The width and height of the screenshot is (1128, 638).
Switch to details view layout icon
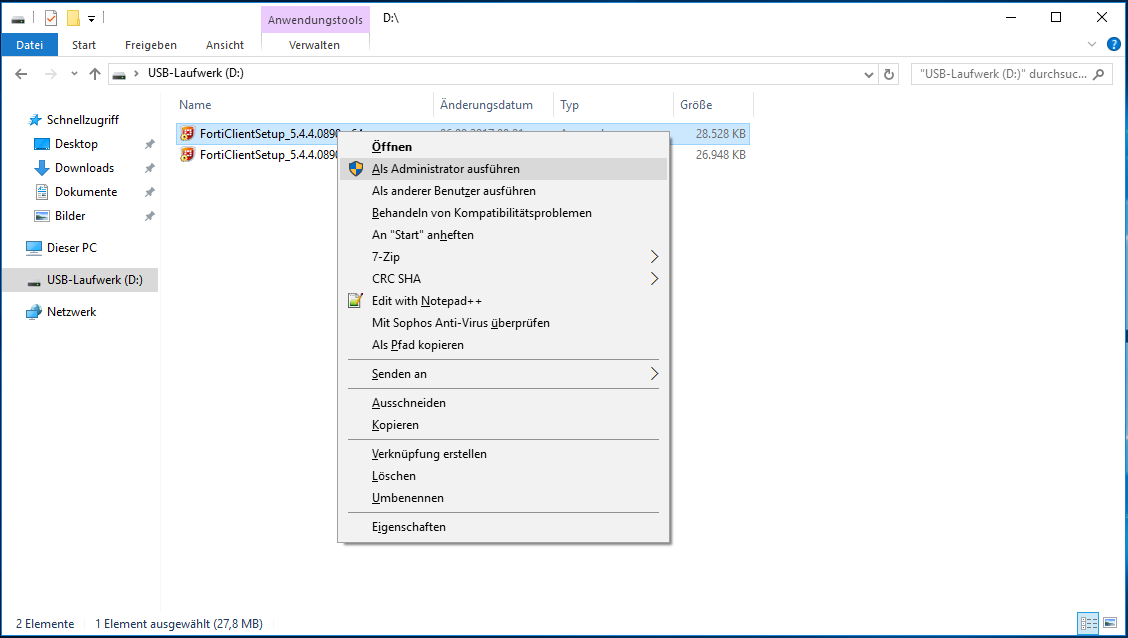[1088, 623]
